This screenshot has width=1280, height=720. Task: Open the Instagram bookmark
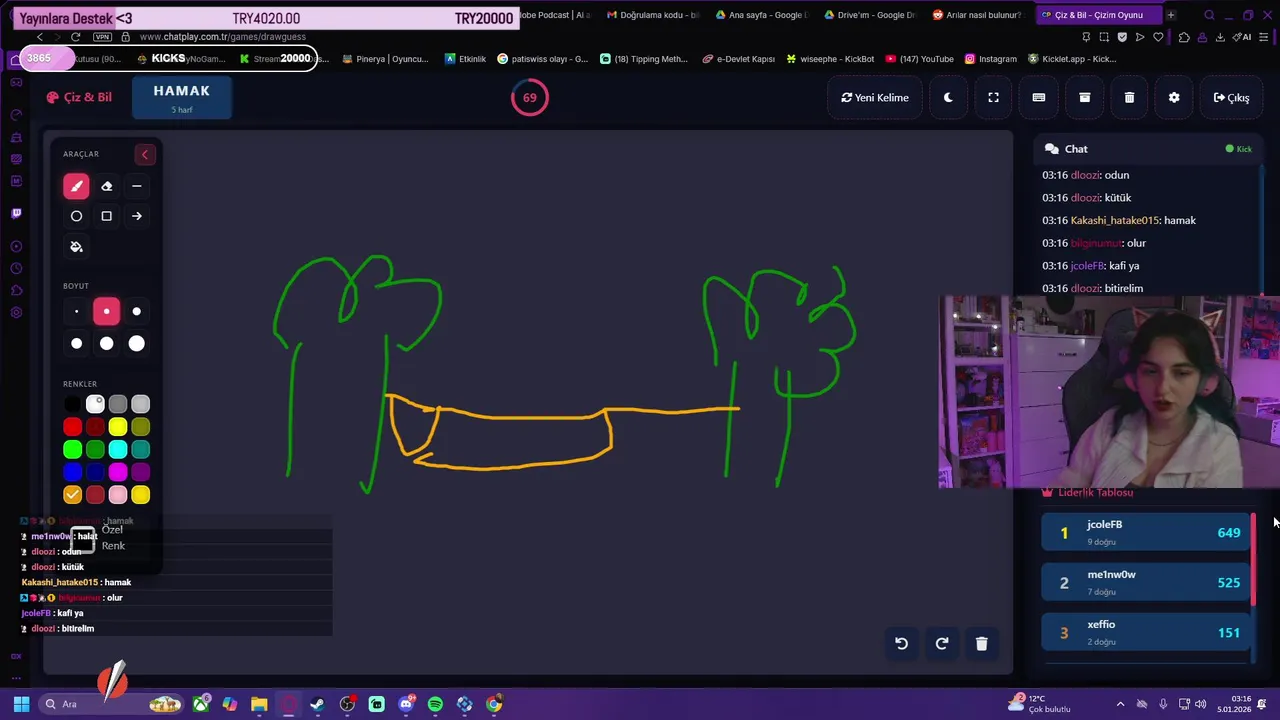pyautogui.click(x=990, y=59)
